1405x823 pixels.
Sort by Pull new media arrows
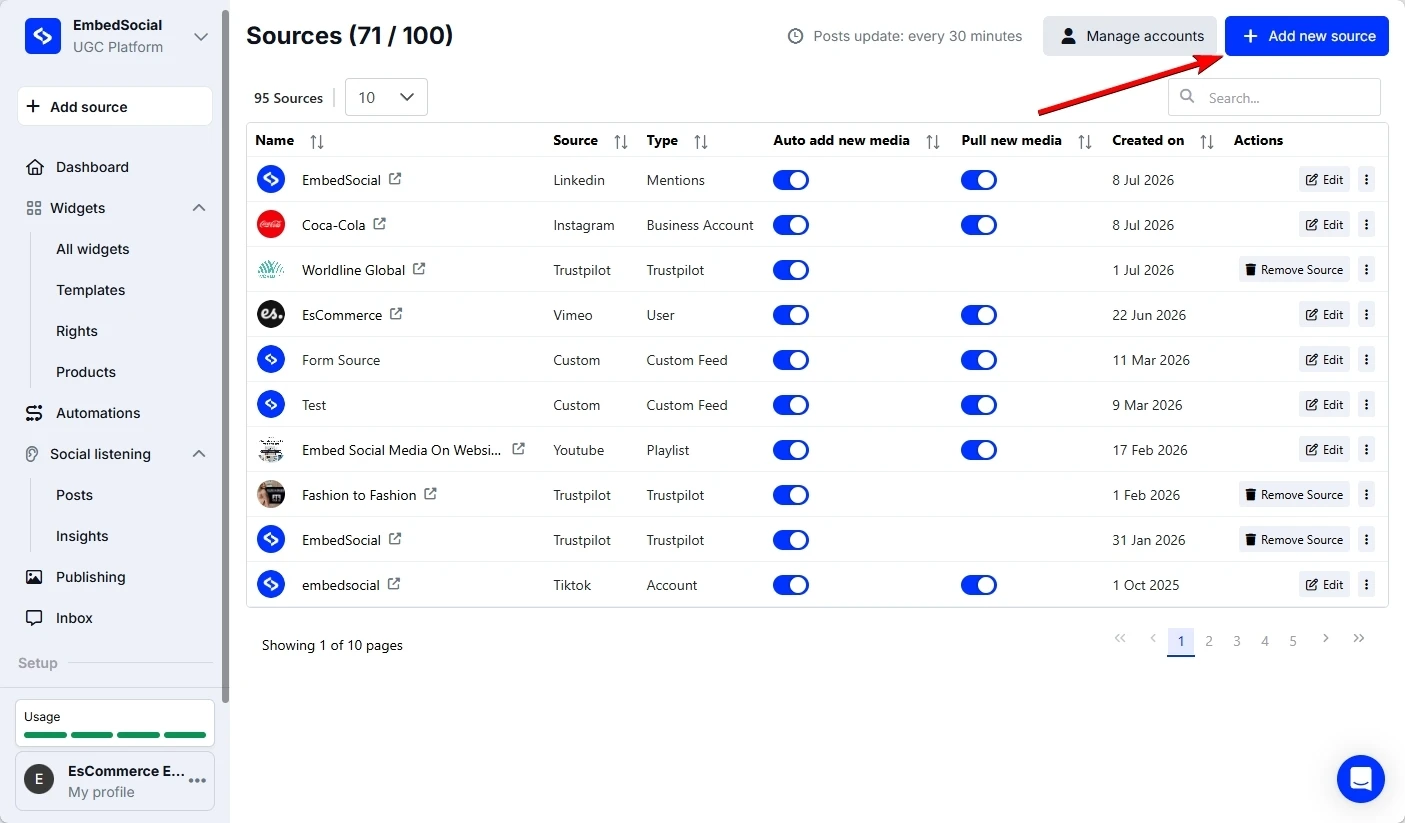[x=1085, y=141]
